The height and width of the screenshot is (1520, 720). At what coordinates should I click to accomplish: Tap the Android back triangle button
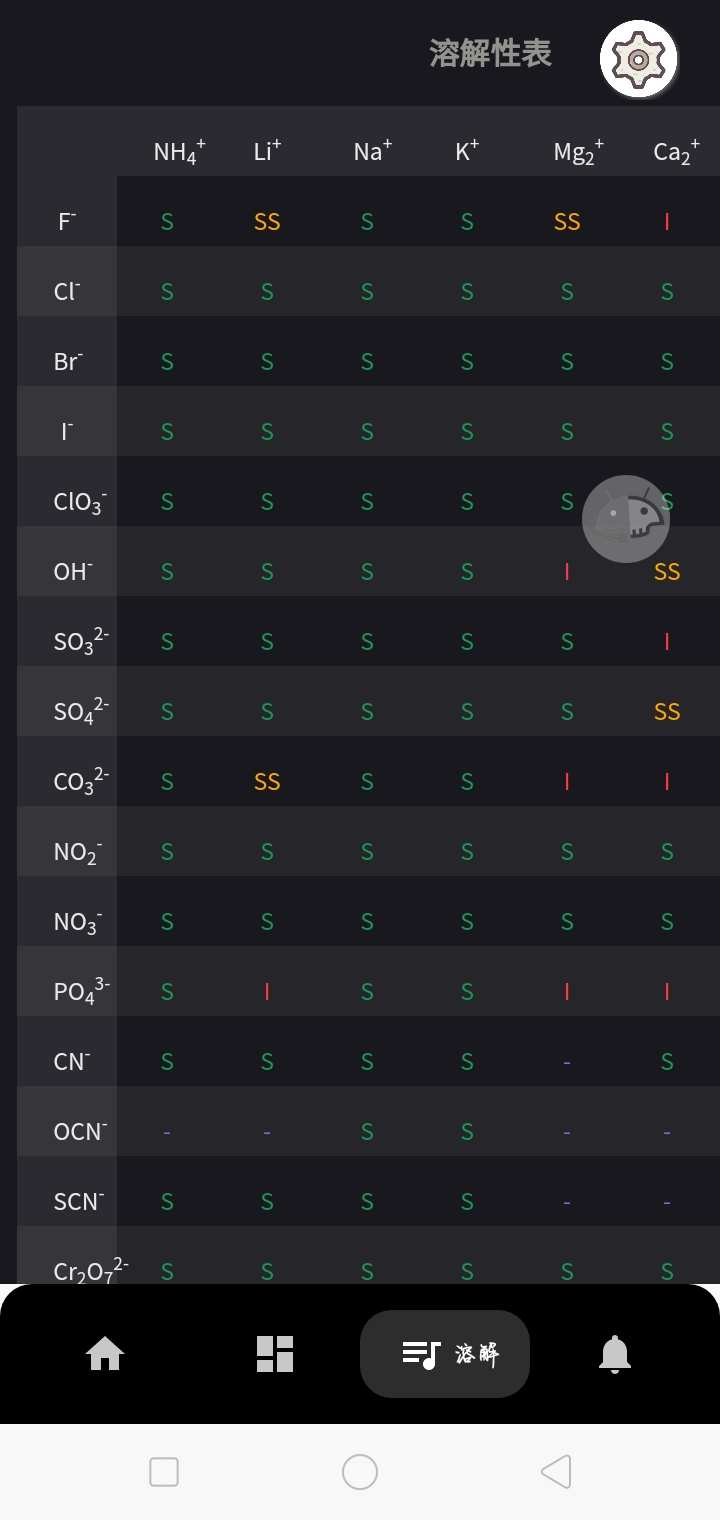(556, 1472)
